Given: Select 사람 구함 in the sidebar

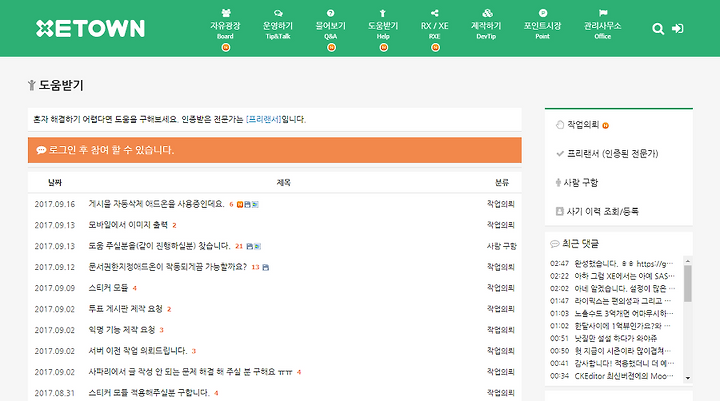Looking at the screenshot, I should point(581,182).
